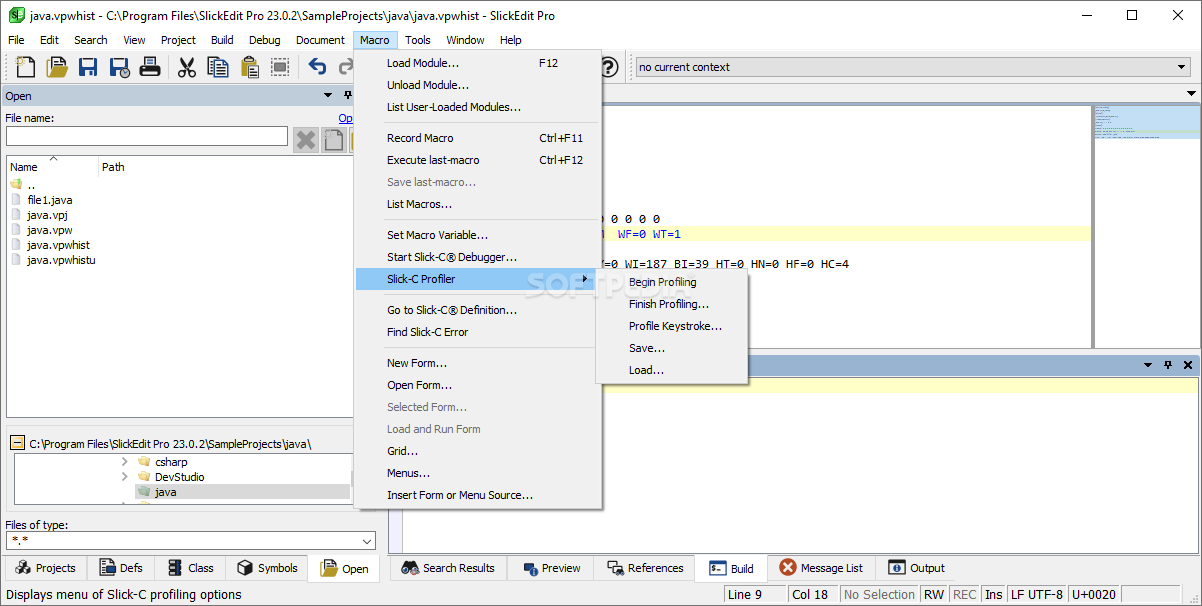
Task: Select file1.java in file list
Action: (50, 200)
